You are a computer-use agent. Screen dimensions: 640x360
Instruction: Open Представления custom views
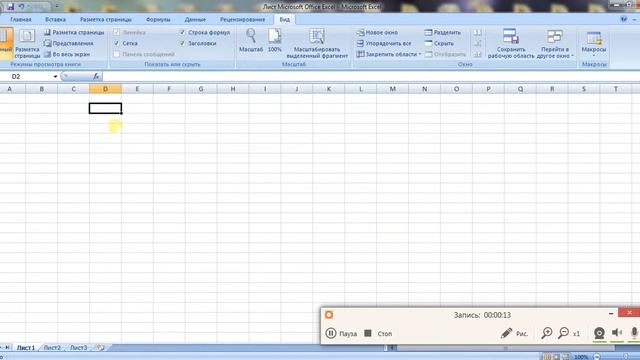pyautogui.click(x=69, y=43)
